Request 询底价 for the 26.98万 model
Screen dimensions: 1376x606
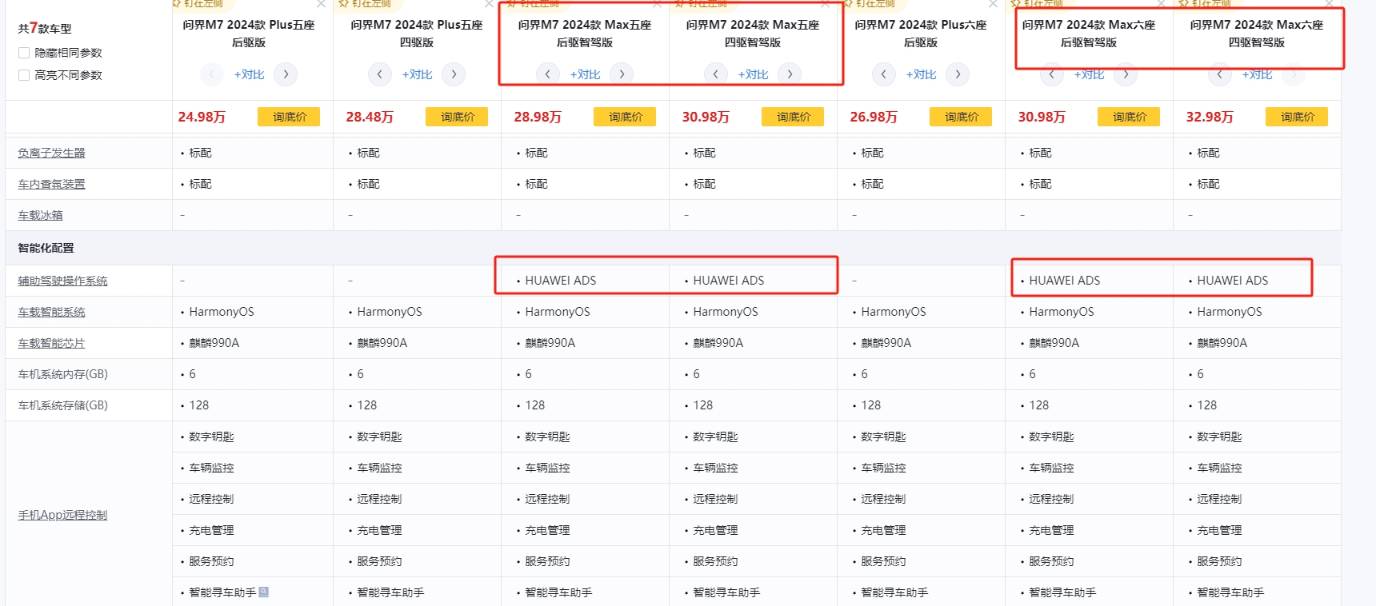pos(961,117)
